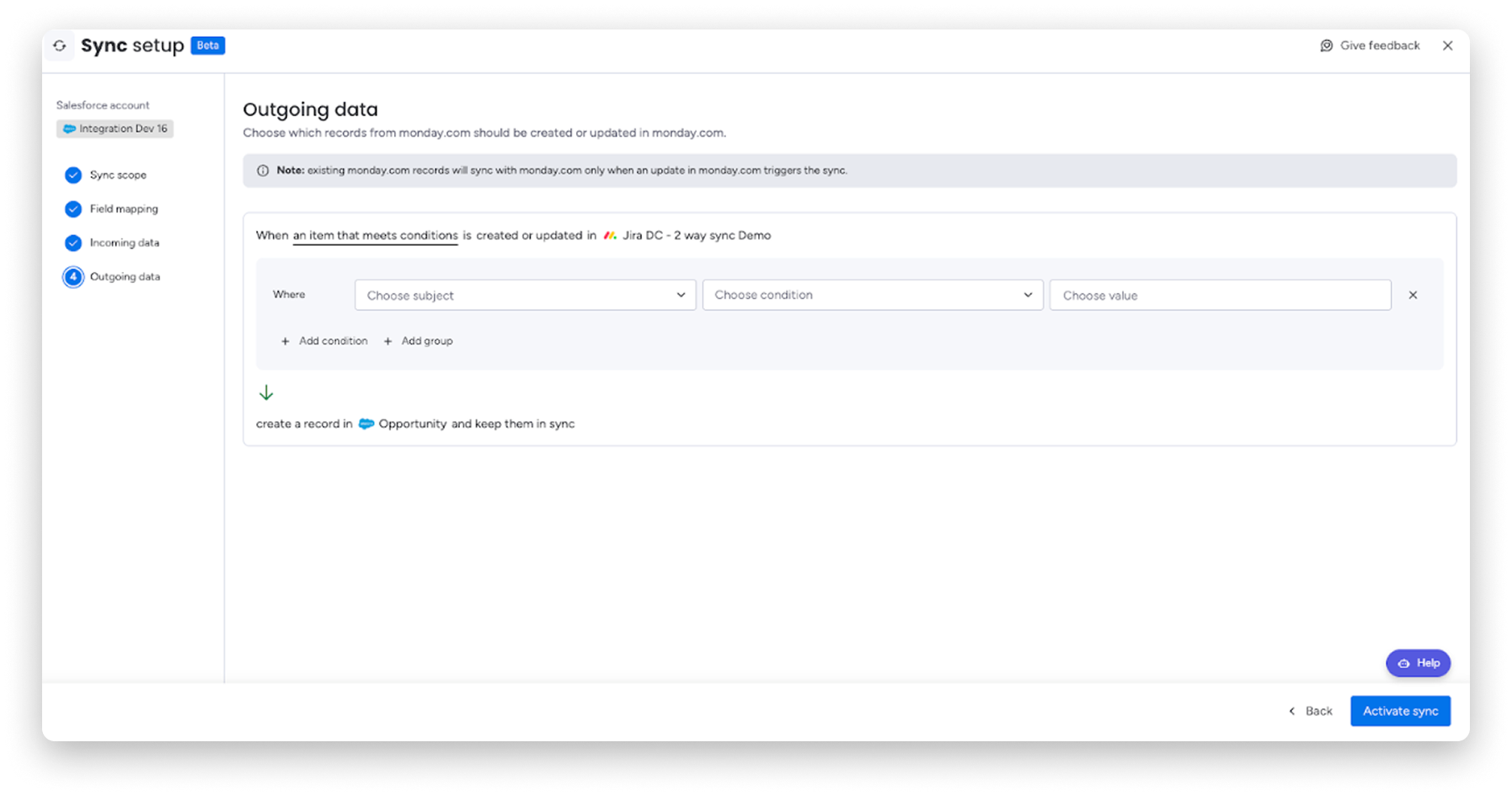The width and height of the screenshot is (1512, 796).
Task: Select the completed Sync scope step checkmark
Action: tap(73, 175)
